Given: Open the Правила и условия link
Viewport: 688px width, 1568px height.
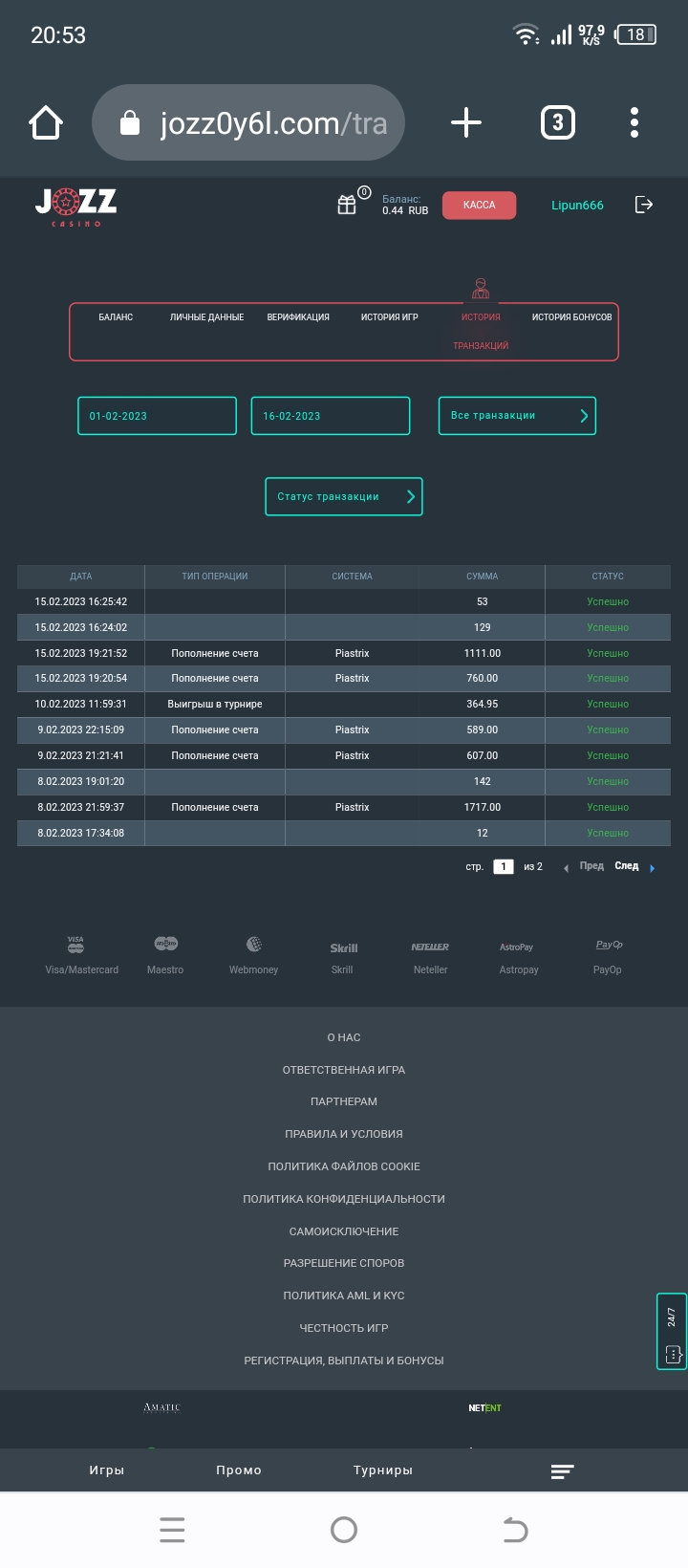Looking at the screenshot, I should click(x=344, y=1134).
